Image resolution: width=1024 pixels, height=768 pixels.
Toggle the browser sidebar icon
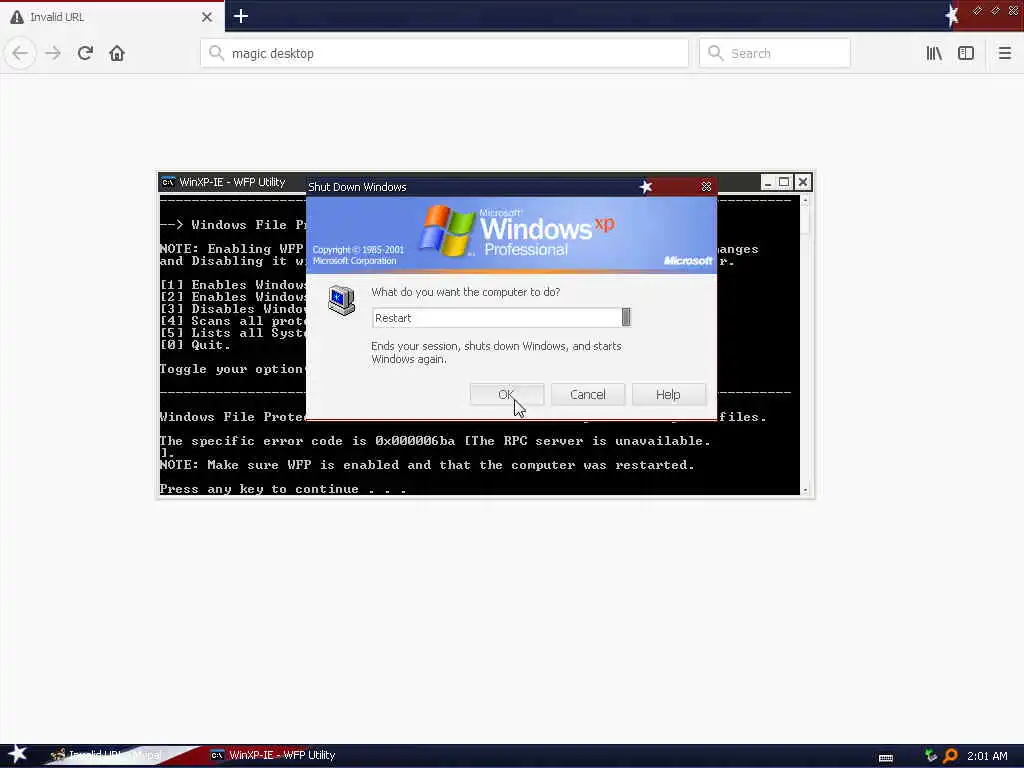pyautogui.click(x=966, y=53)
